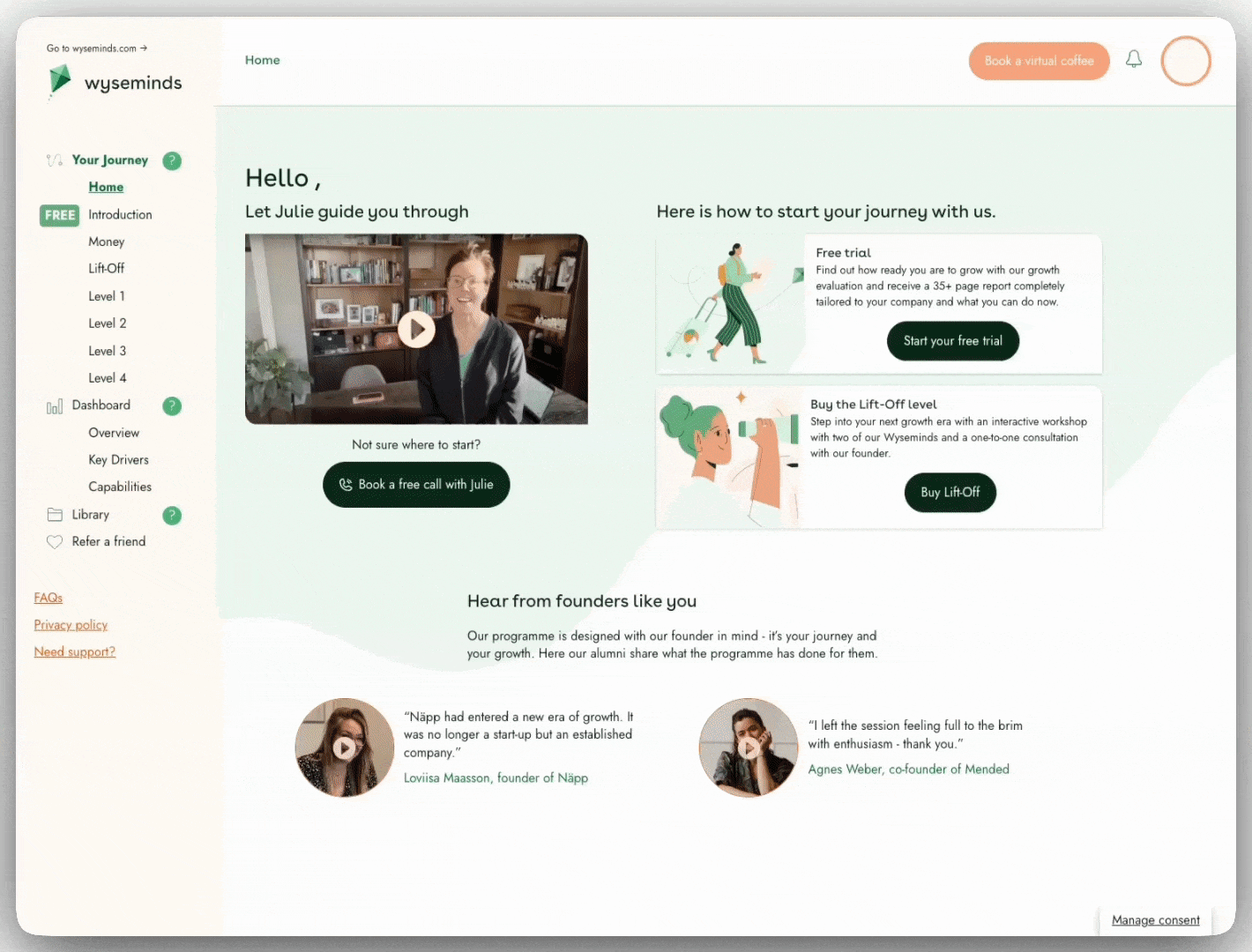This screenshot has width=1252, height=952.
Task: Click Manage consent link
Action: tap(1155, 920)
